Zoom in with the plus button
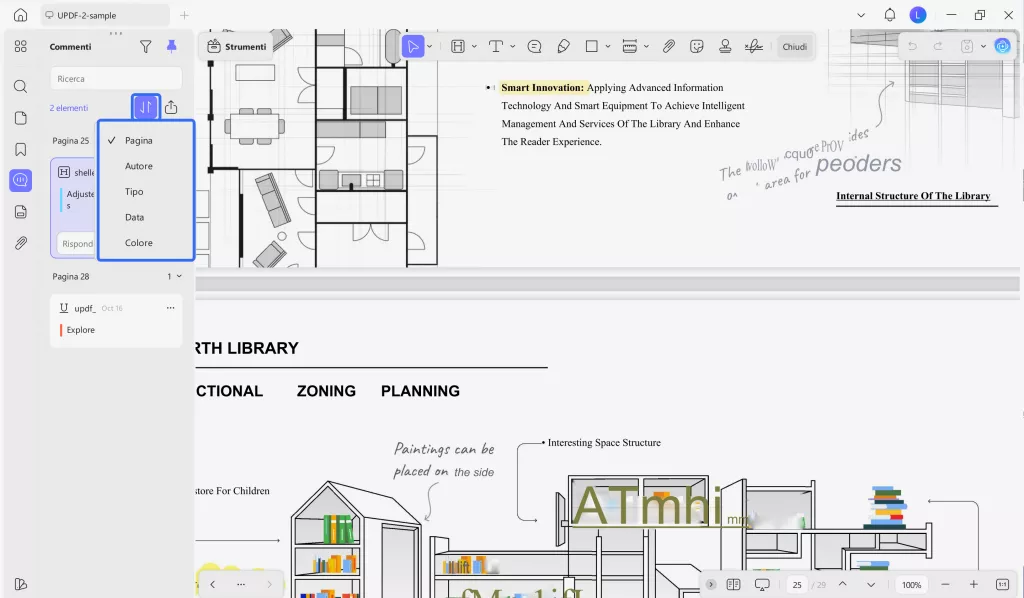Viewport: 1024px width, 598px height. [x=973, y=584]
